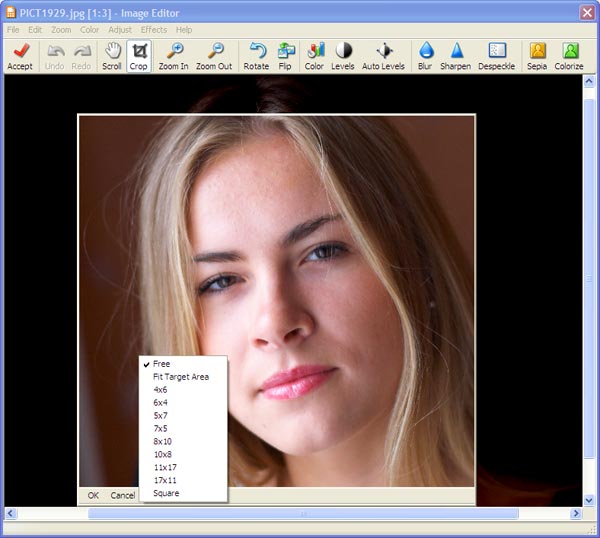The height and width of the screenshot is (538, 600).
Task: Open the File menu
Action: click(13, 30)
